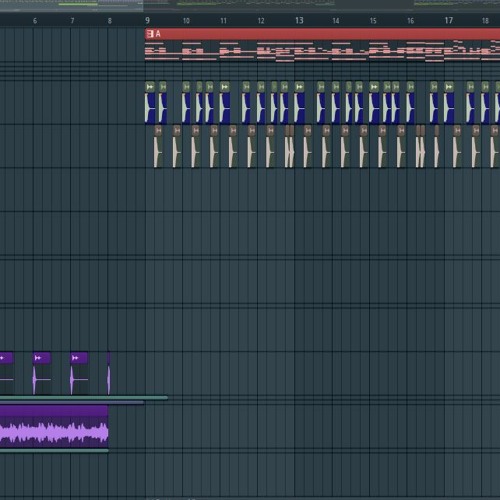Click the blue audio clip icon at bar 13
The height and width of the screenshot is (500, 500).
point(299,87)
